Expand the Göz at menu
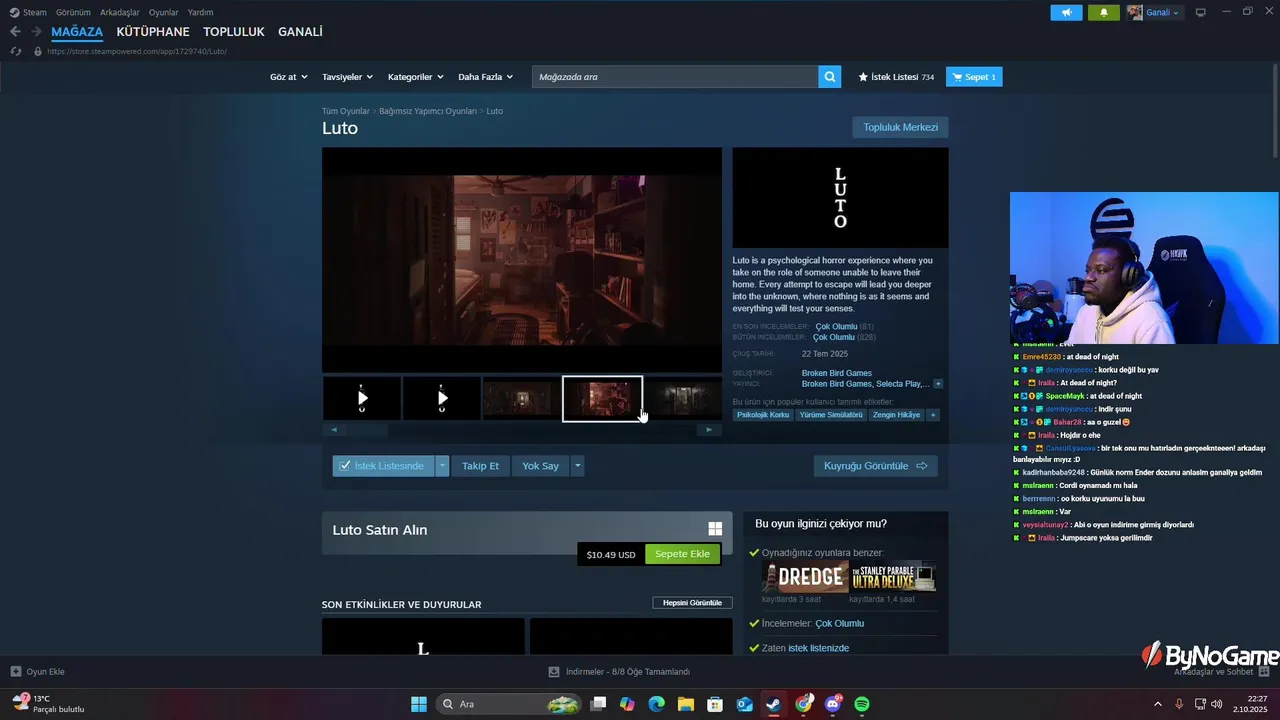The width and height of the screenshot is (1280, 720). (289, 77)
